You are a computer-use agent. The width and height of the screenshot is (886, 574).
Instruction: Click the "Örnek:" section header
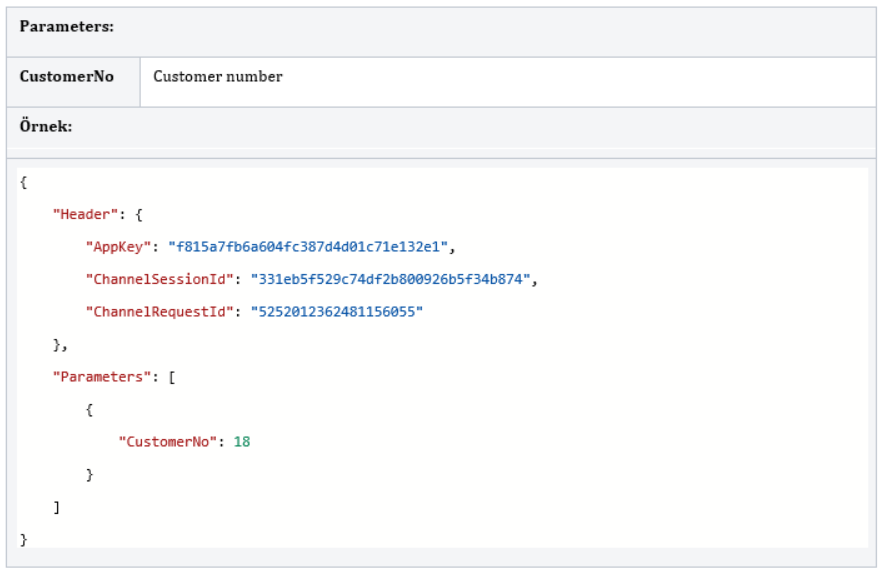46,127
